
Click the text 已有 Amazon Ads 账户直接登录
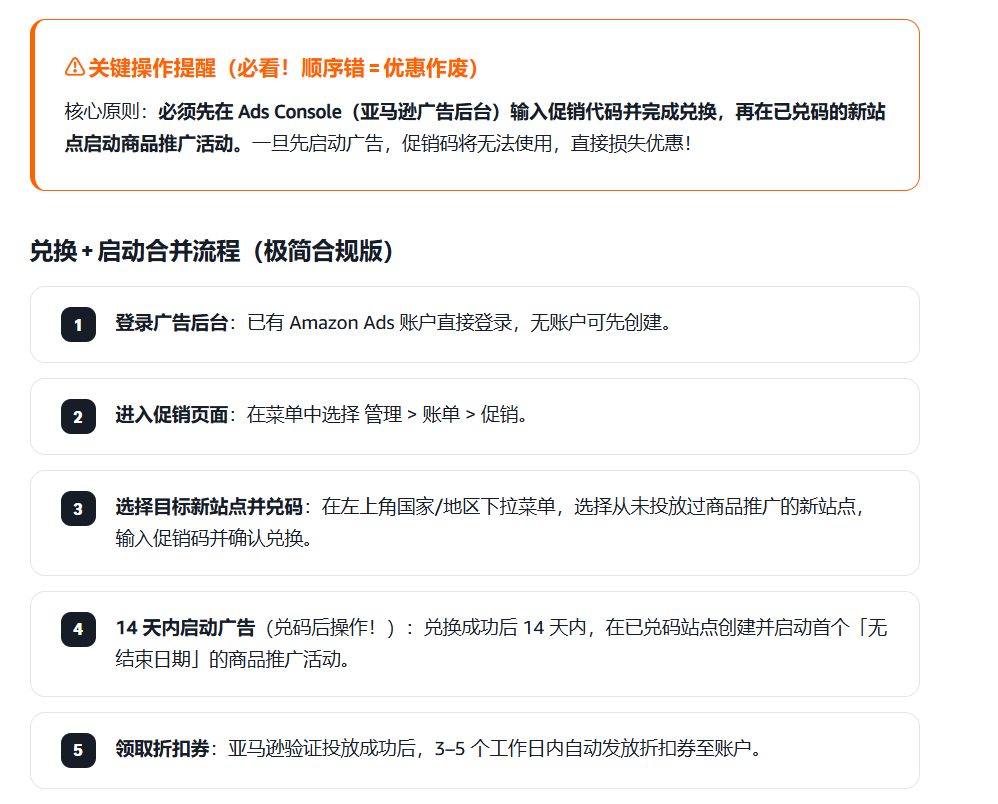(379, 323)
